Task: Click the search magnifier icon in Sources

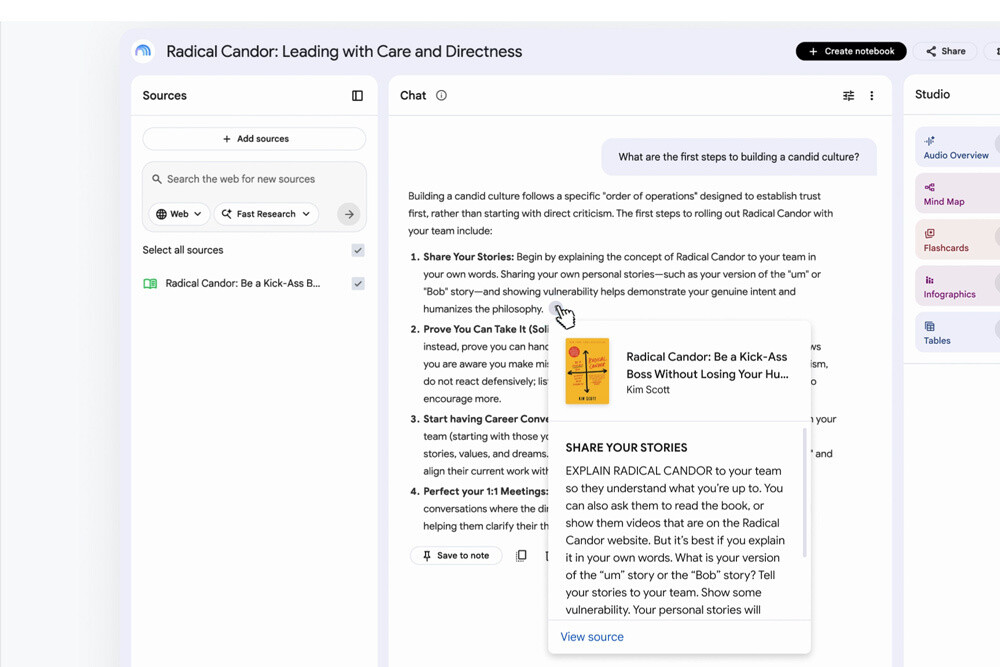Action: click(157, 179)
